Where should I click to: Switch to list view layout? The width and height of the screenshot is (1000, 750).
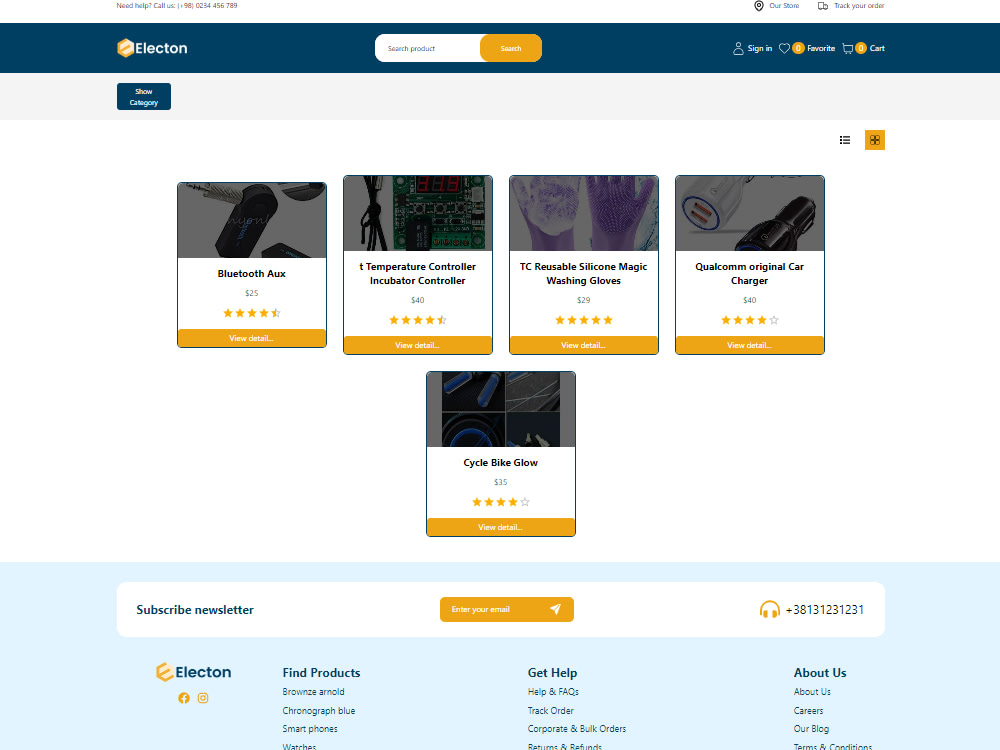tap(845, 140)
